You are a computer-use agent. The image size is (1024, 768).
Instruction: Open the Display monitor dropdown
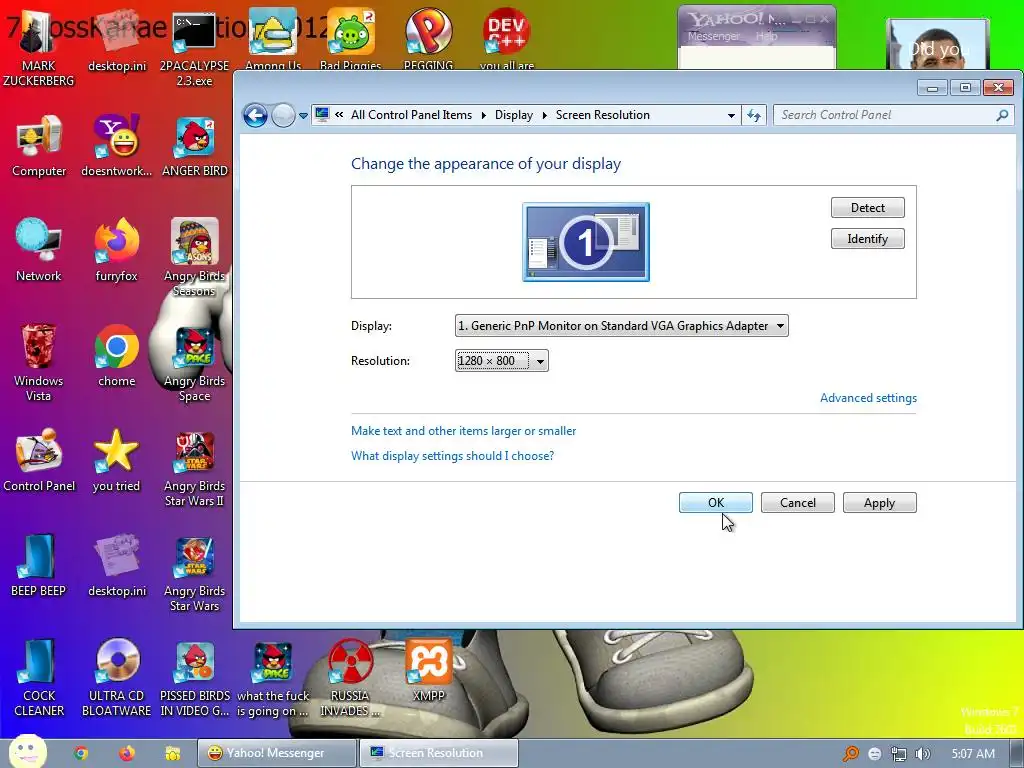(x=621, y=325)
